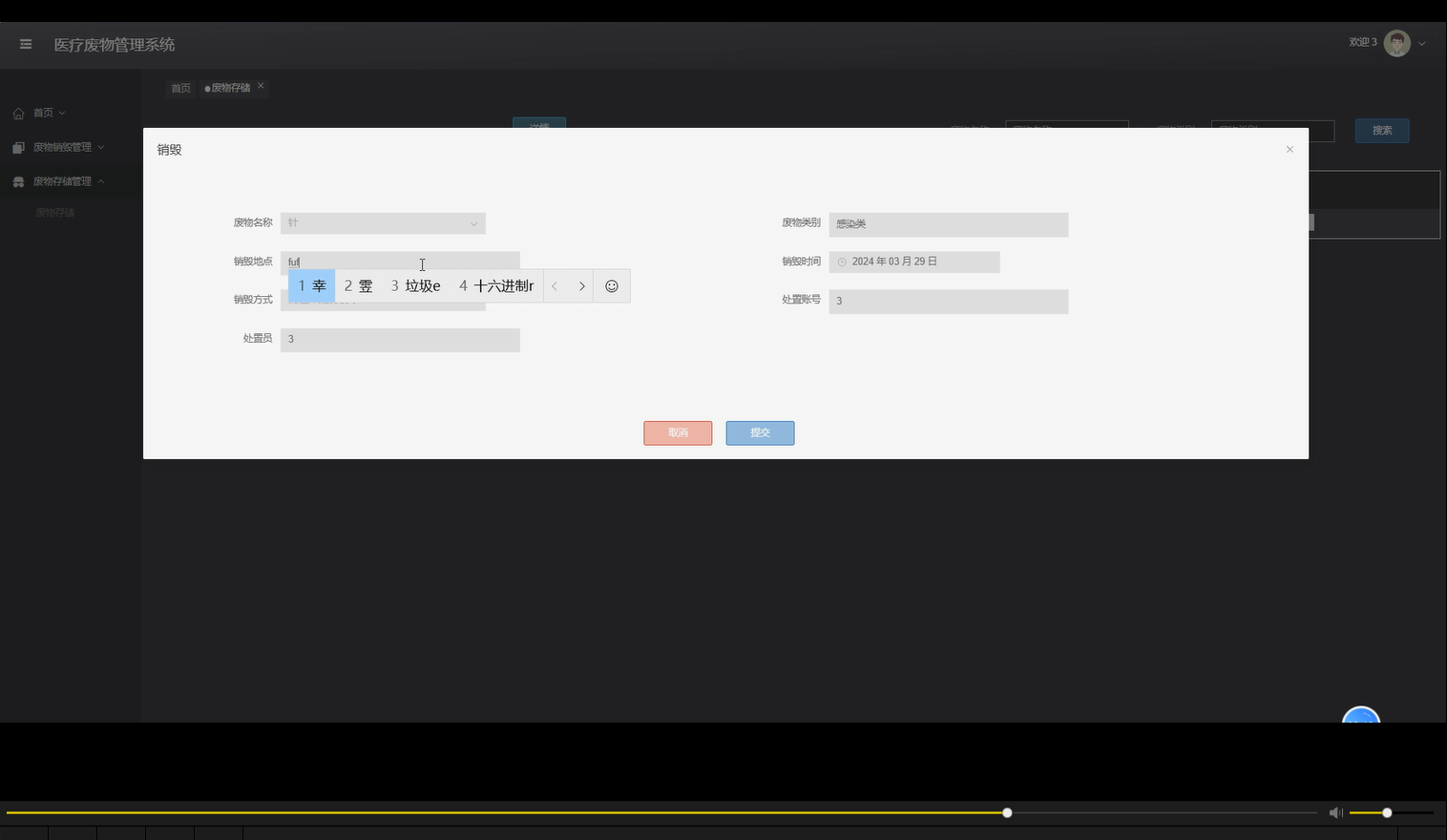Click the 提交 submit button
This screenshot has width=1447, height=840.
(760, 432)
